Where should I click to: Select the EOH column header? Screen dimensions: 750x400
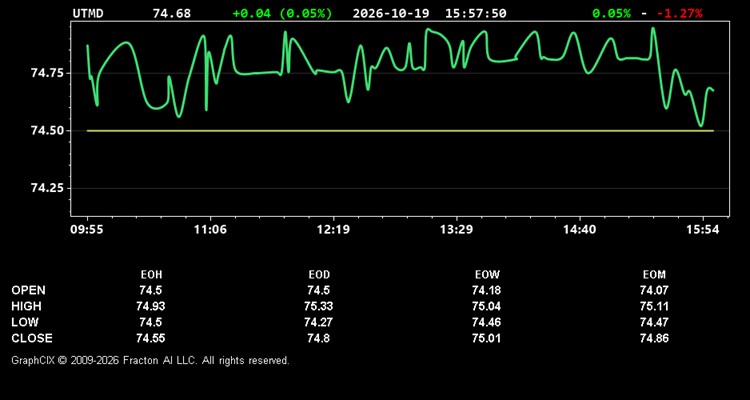[151, 275]
